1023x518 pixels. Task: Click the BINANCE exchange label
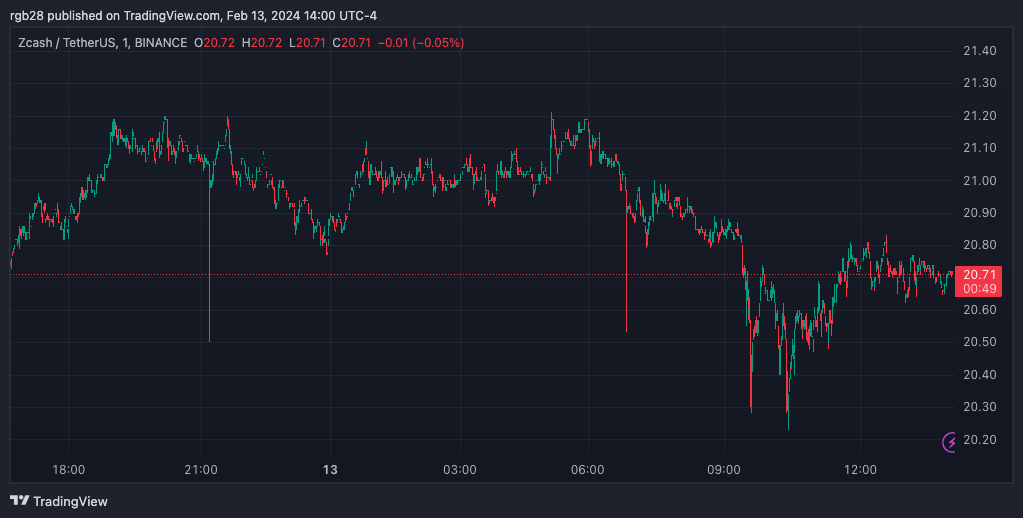click(x=159, y=43)
